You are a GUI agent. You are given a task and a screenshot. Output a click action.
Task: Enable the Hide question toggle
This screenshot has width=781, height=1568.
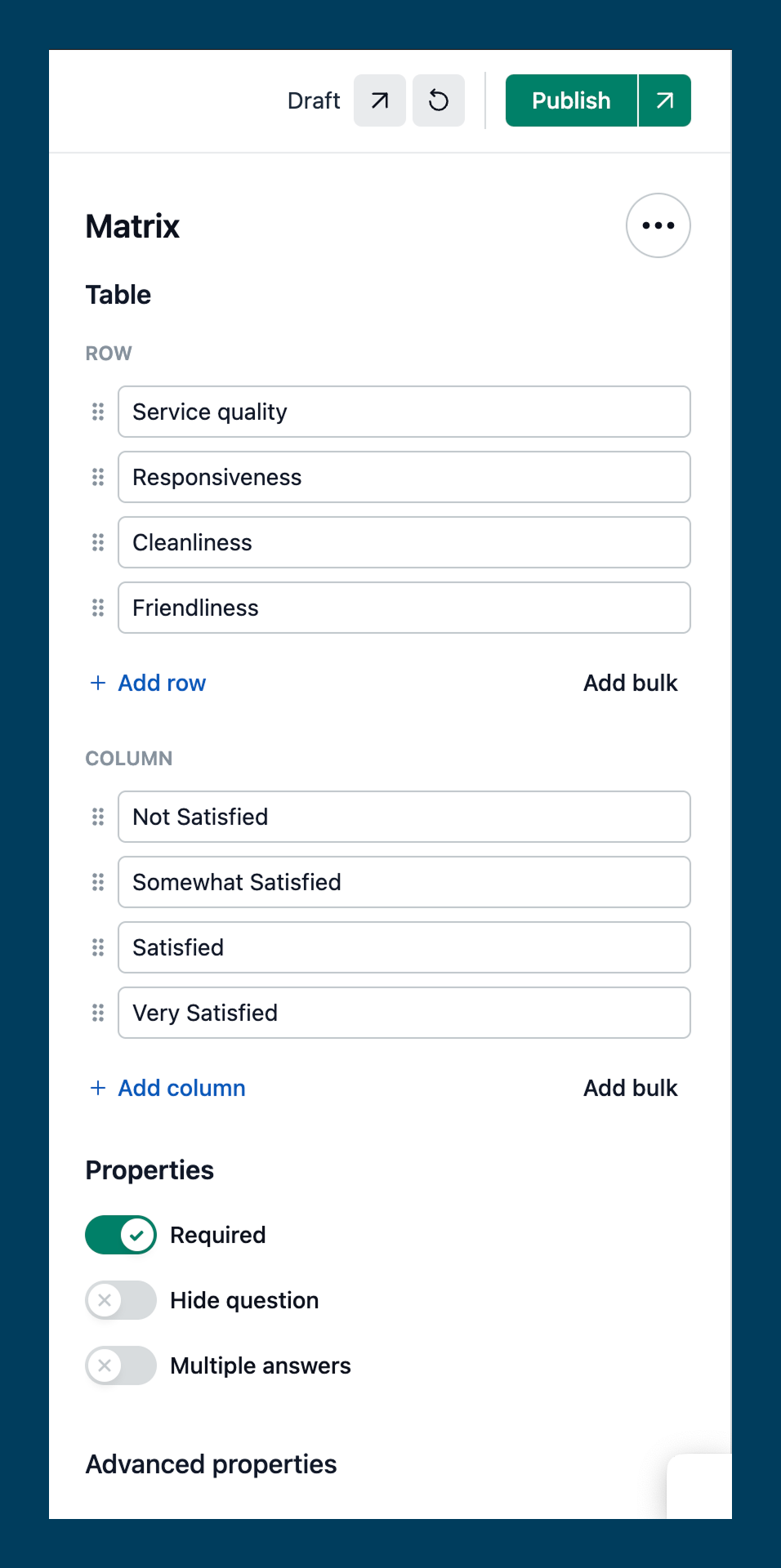[x=121, y=1300]
